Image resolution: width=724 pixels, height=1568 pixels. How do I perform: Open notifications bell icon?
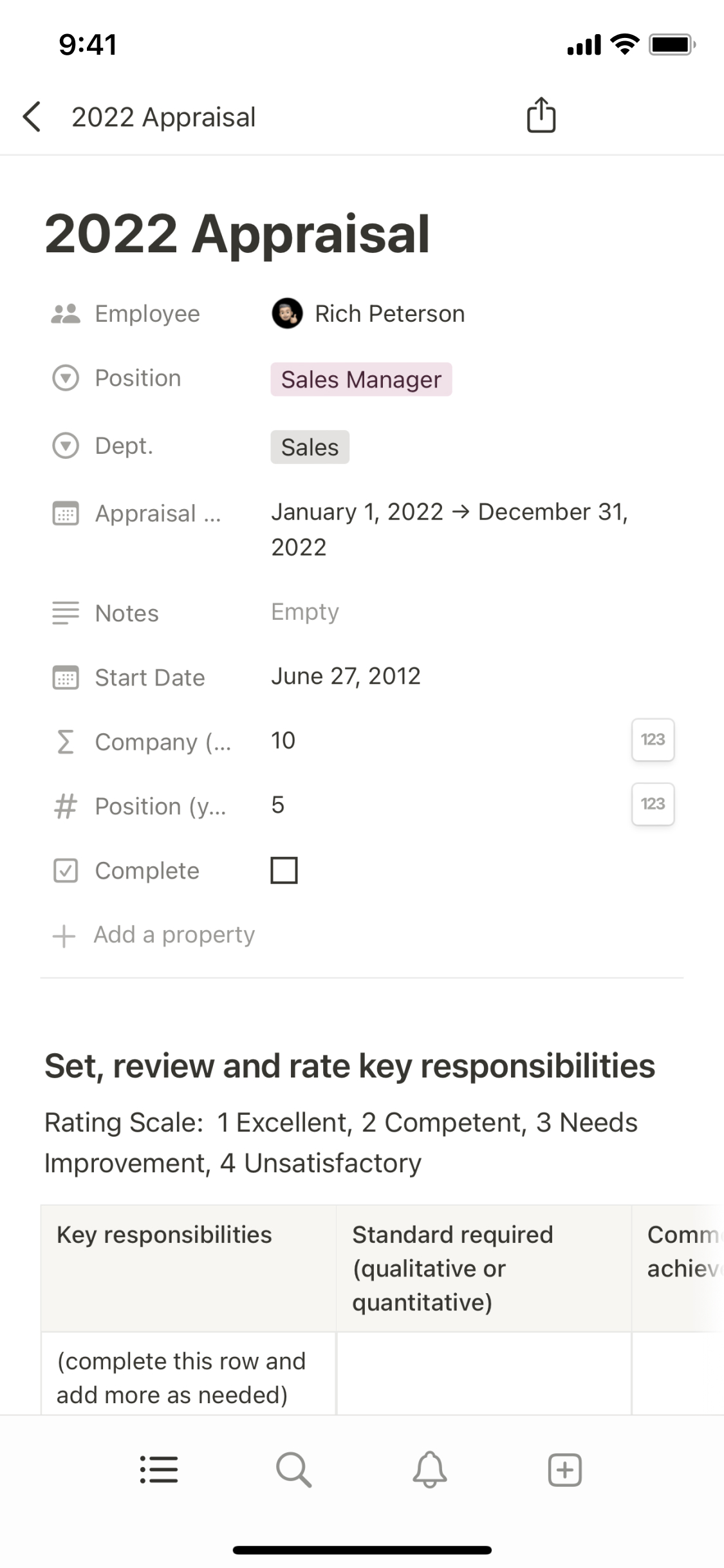429,1470
